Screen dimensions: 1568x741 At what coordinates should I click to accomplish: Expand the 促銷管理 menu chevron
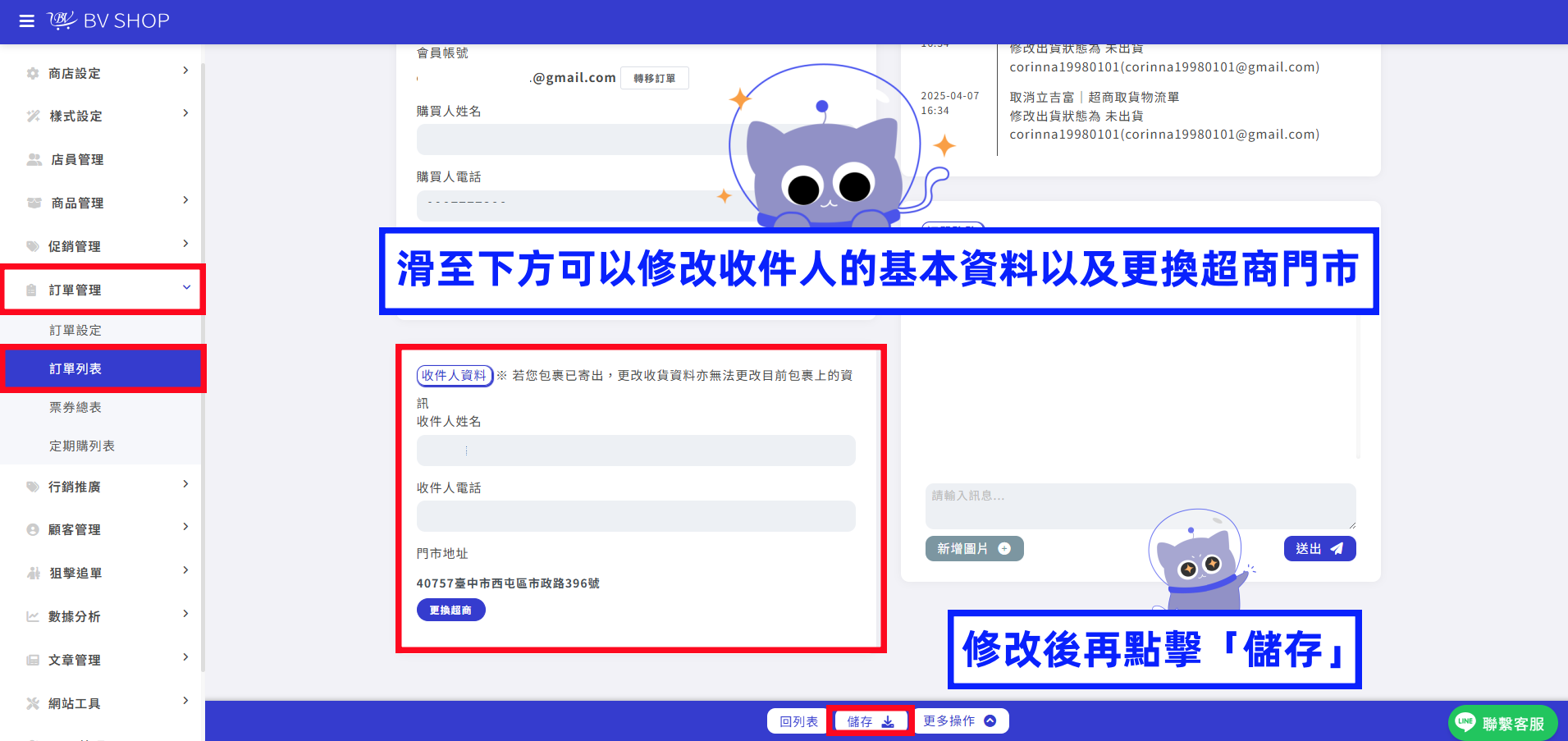pyautogui.click(x=185, y=244)
